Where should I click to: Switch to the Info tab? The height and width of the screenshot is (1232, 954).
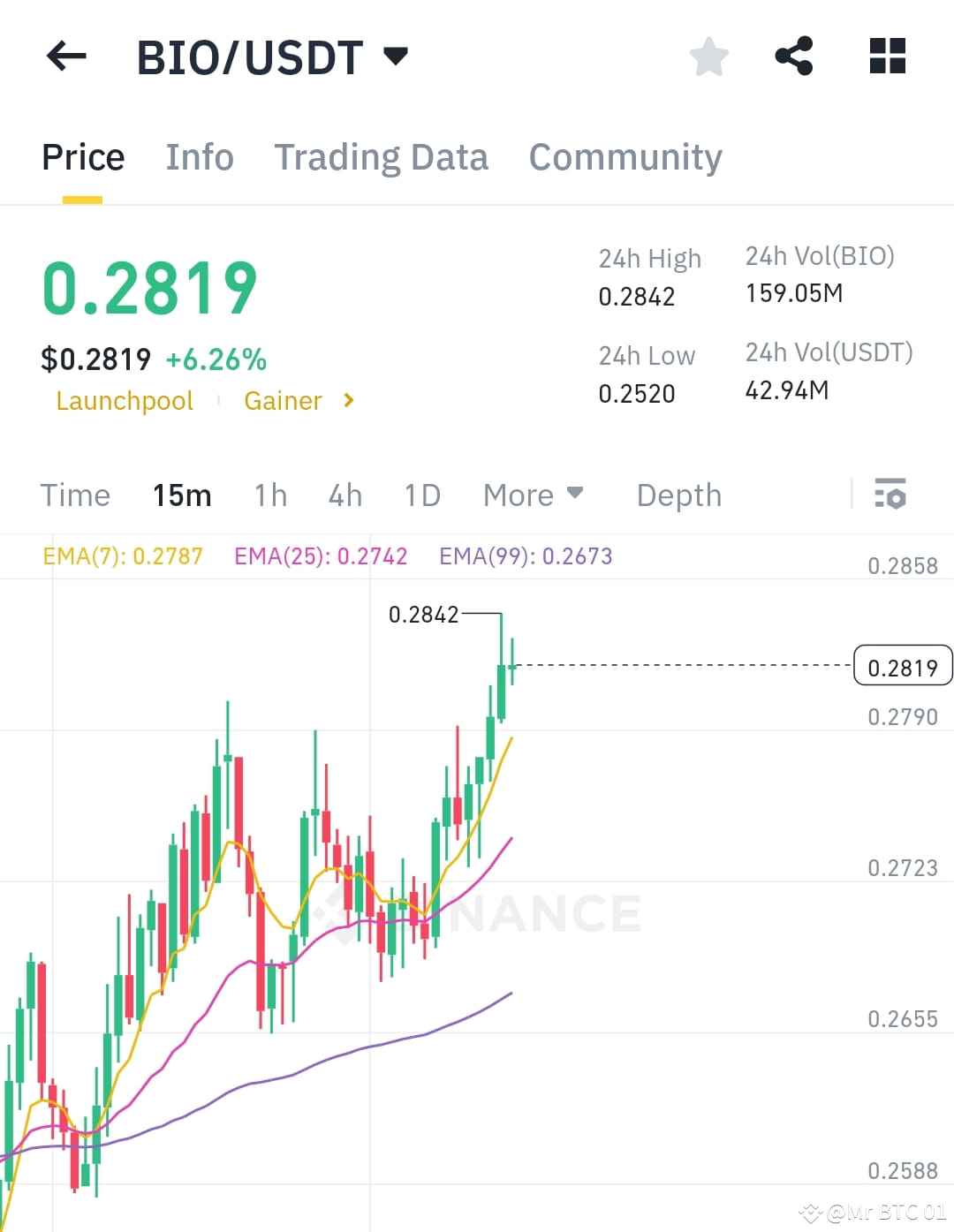(199, 157)
